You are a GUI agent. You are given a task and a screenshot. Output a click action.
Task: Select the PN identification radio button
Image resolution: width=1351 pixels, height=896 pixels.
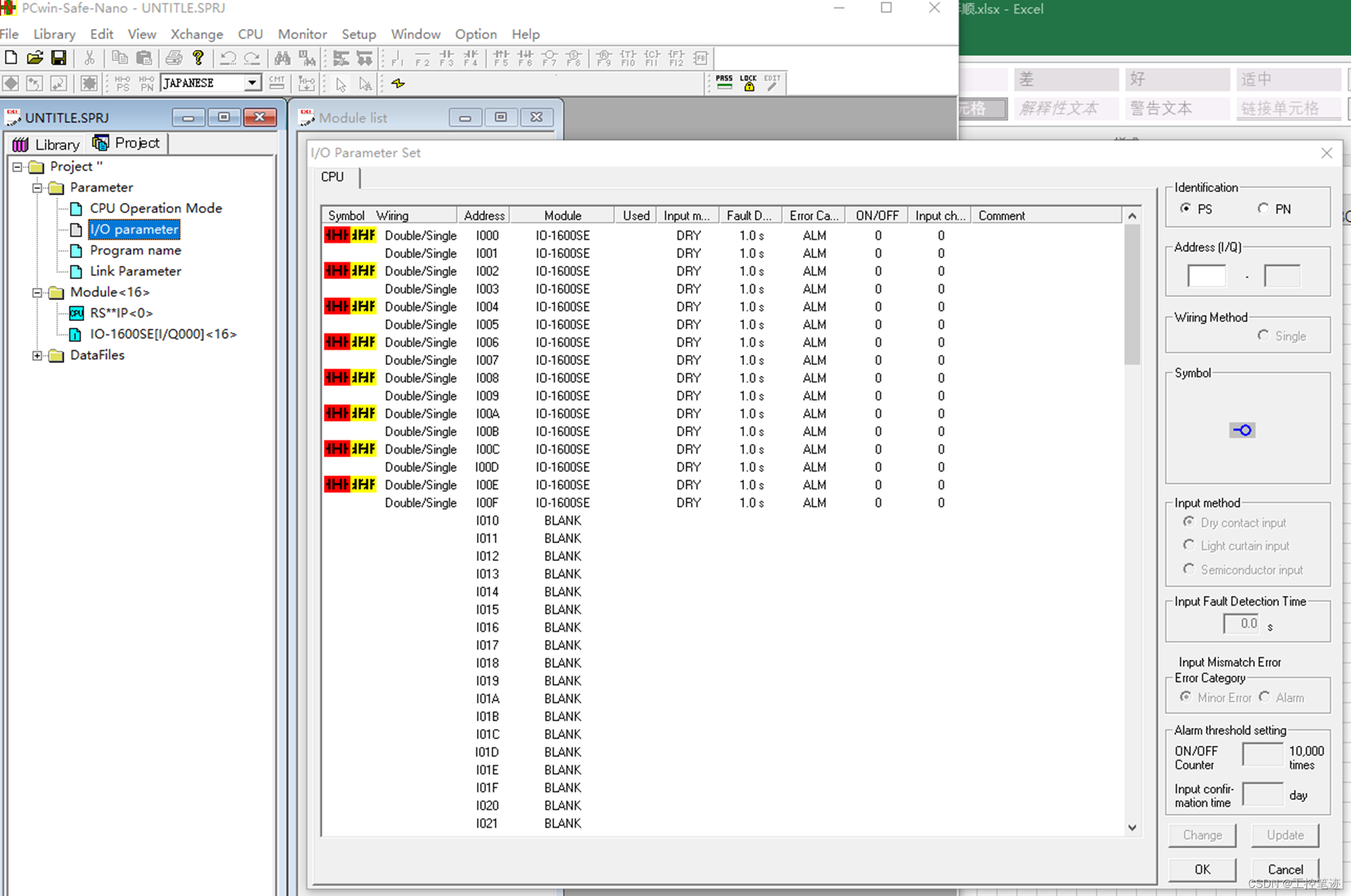[1263, 209]
